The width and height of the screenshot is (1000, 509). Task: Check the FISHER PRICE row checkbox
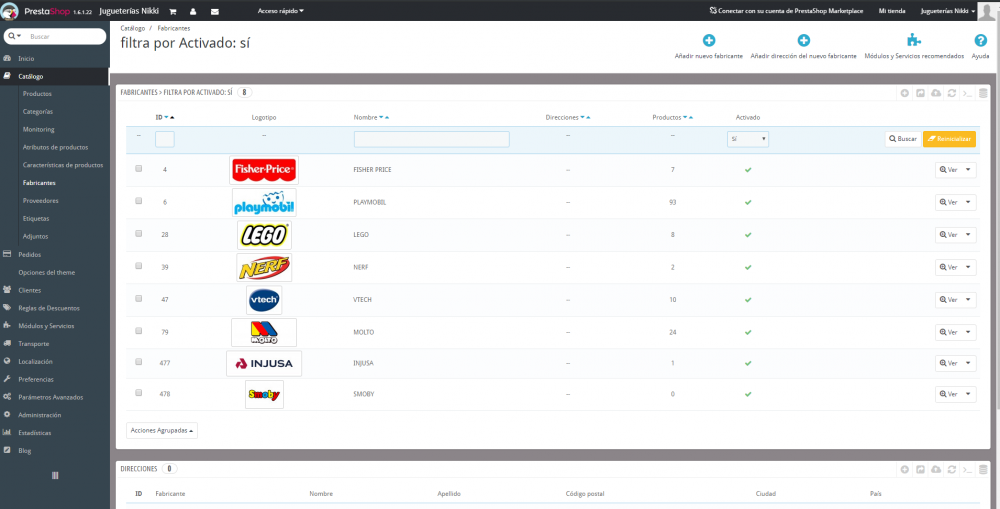138,169
